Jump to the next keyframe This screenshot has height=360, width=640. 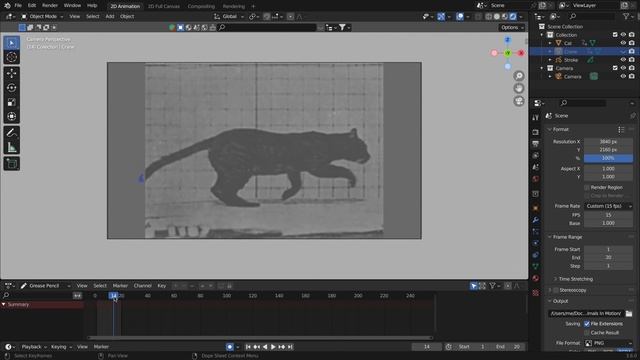(282, 347)
